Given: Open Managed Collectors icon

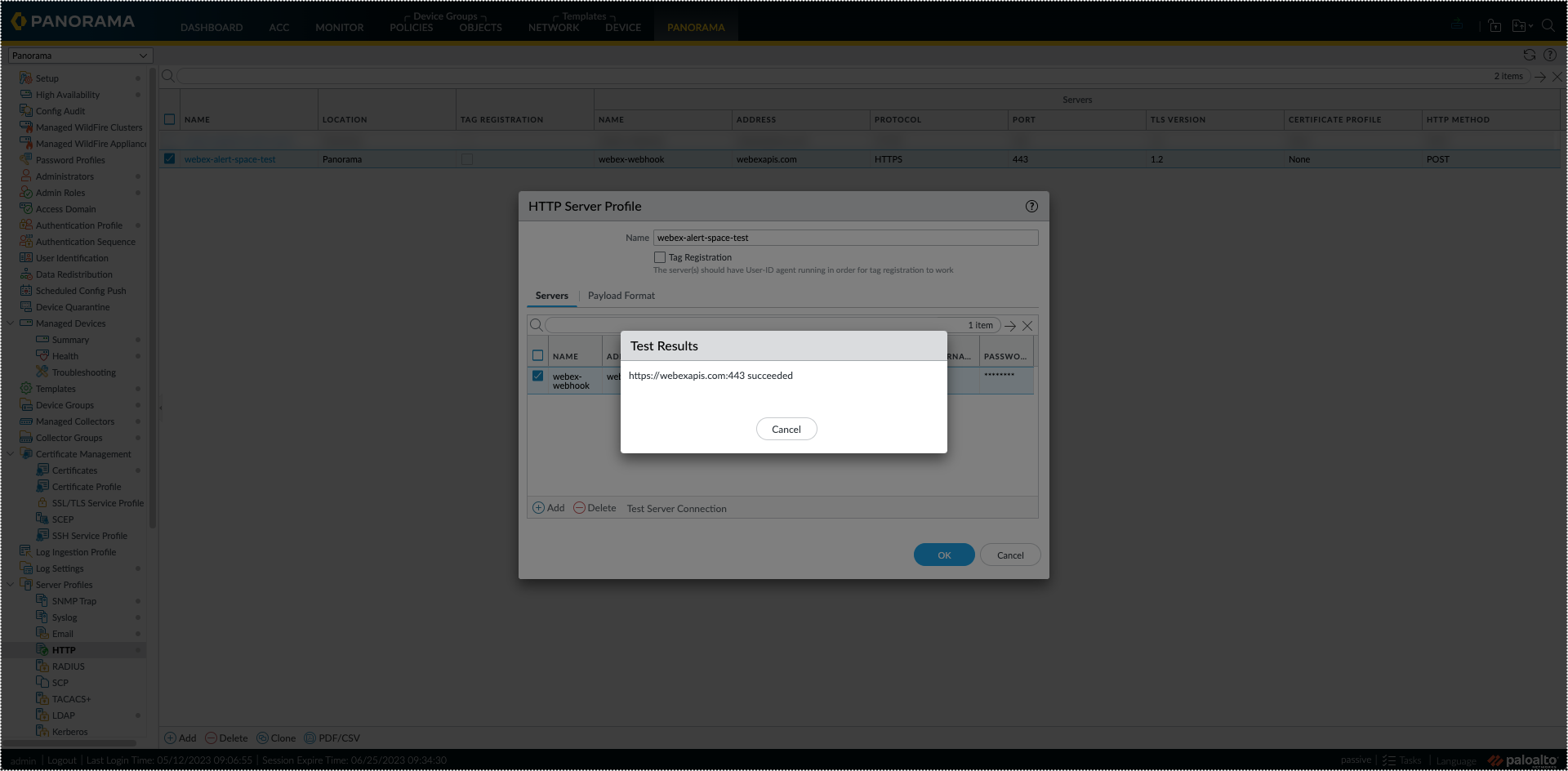Looking at the screenshot, I should (26, 421).
